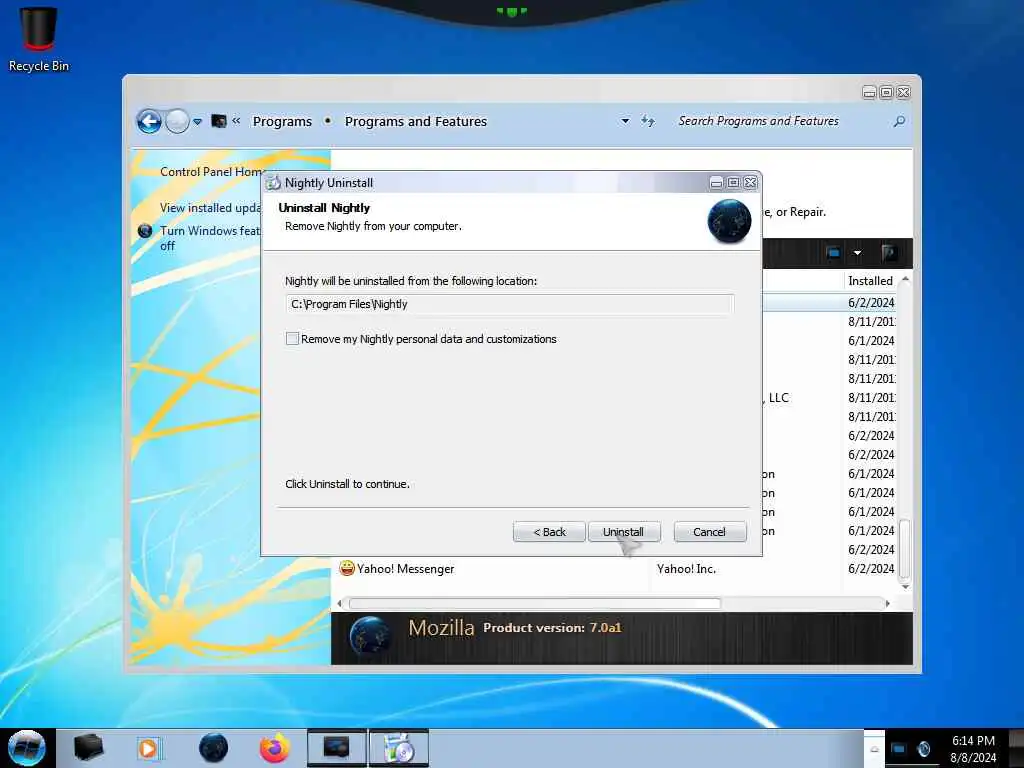
Task: Click the Nightly globe logo in the dialog header
Action: click(729, 221)
